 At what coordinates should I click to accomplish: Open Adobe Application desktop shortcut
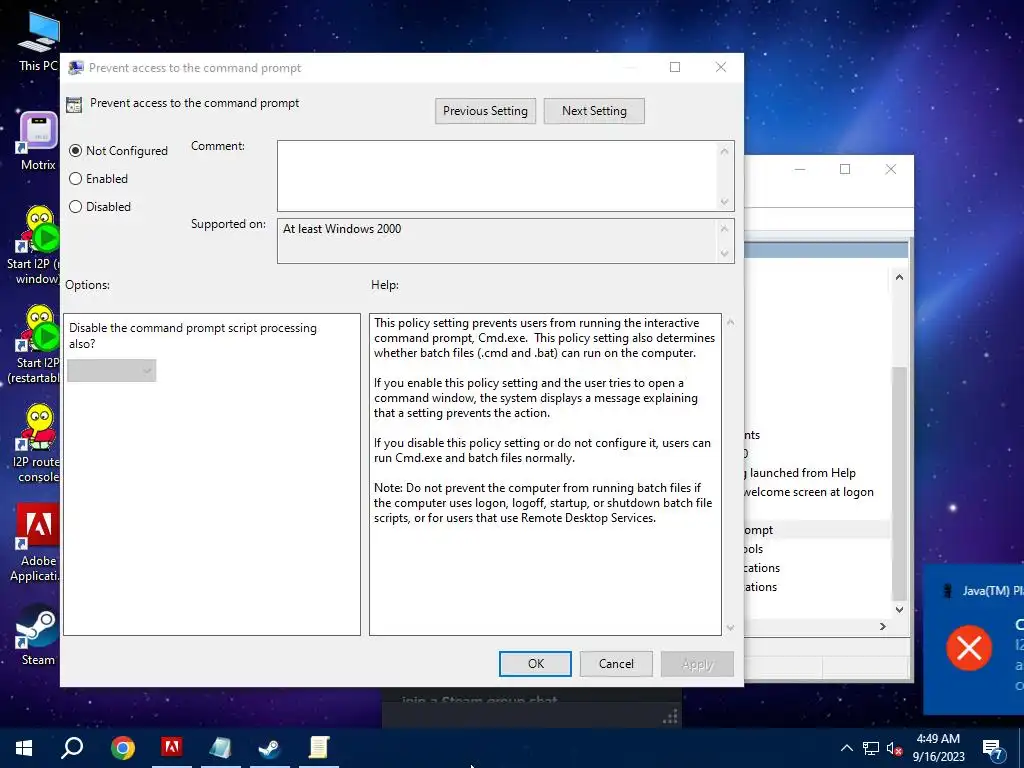[x=37, y=543]
